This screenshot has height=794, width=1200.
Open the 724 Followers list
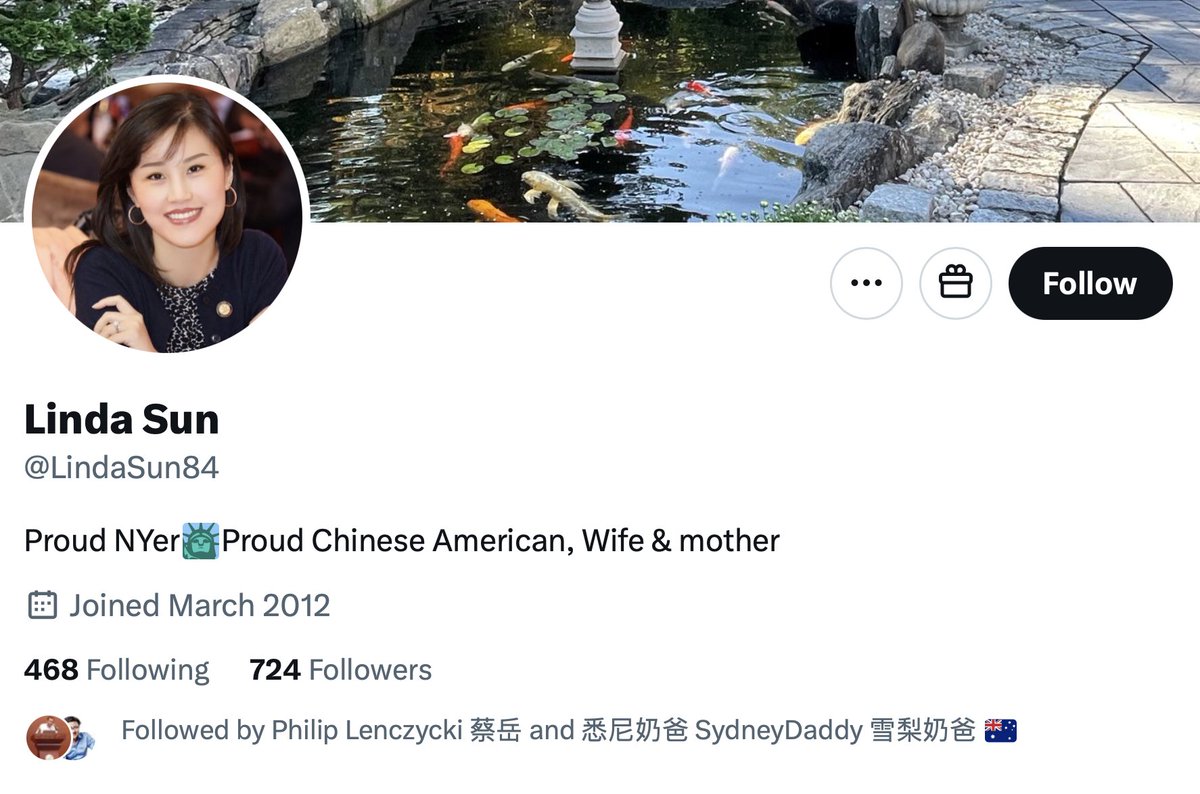341,669
